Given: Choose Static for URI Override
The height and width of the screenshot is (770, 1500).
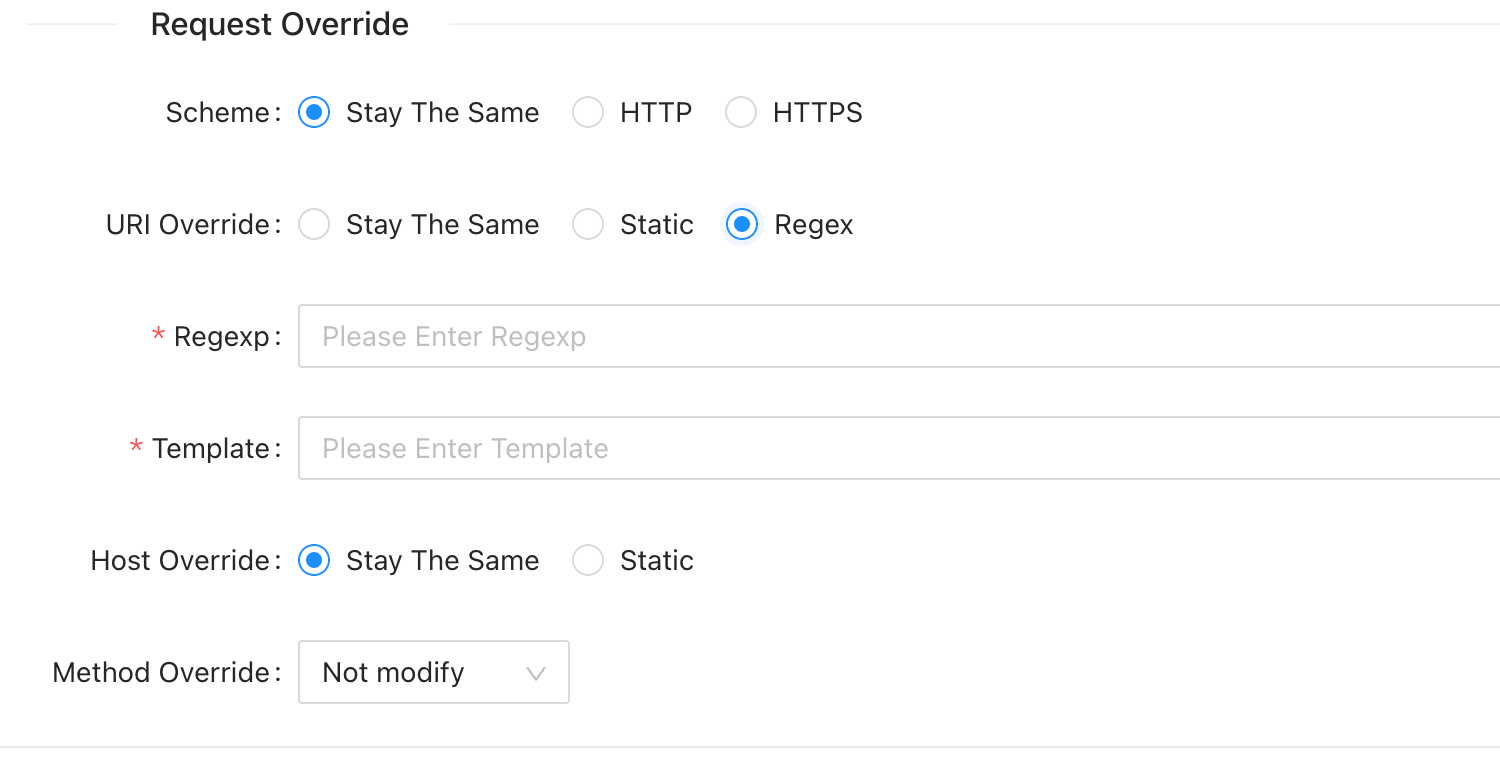Looking at the screenshot, I should pyautogui.click(x=588, y=224).
